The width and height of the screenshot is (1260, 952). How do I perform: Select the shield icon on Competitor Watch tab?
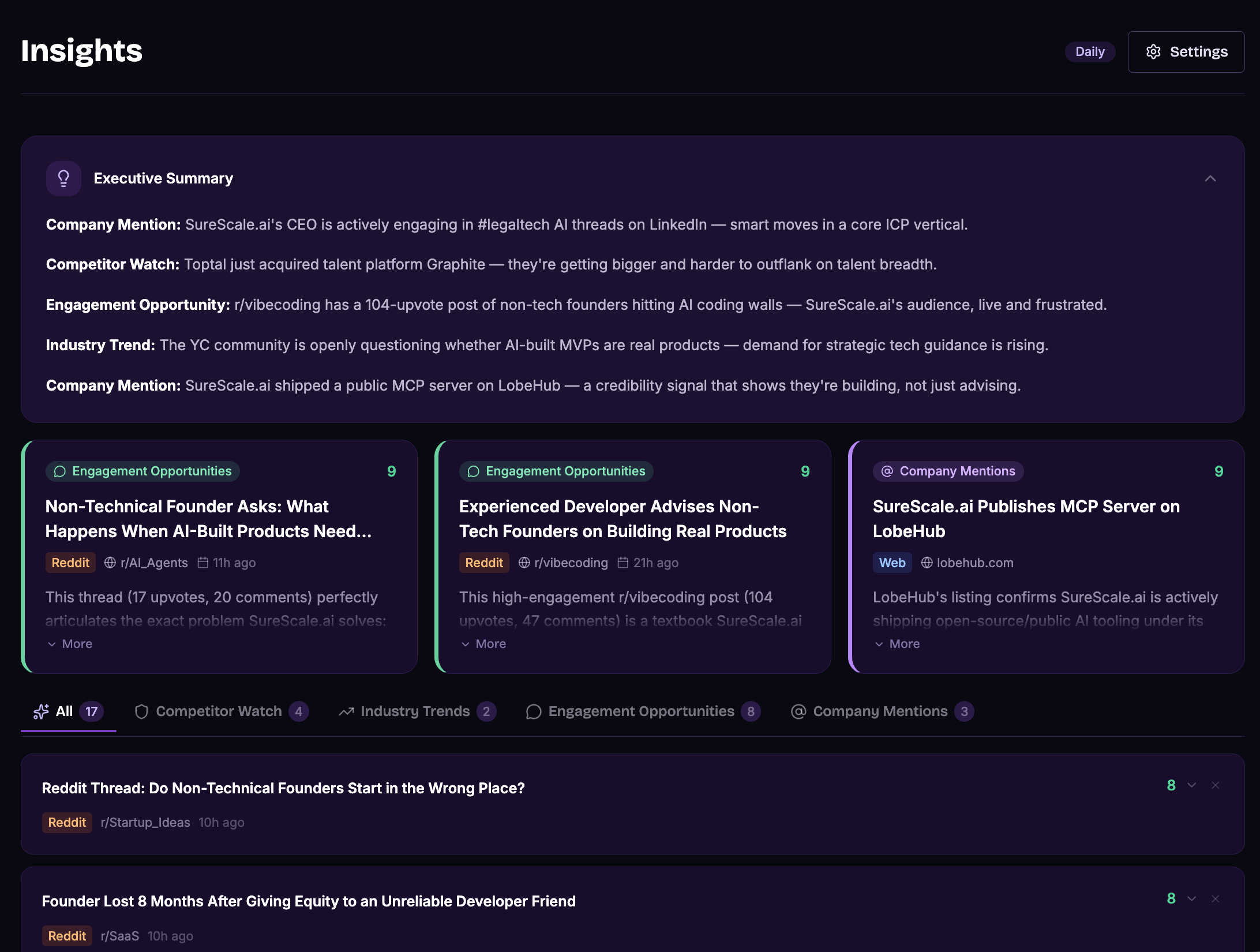pos(142,711)
